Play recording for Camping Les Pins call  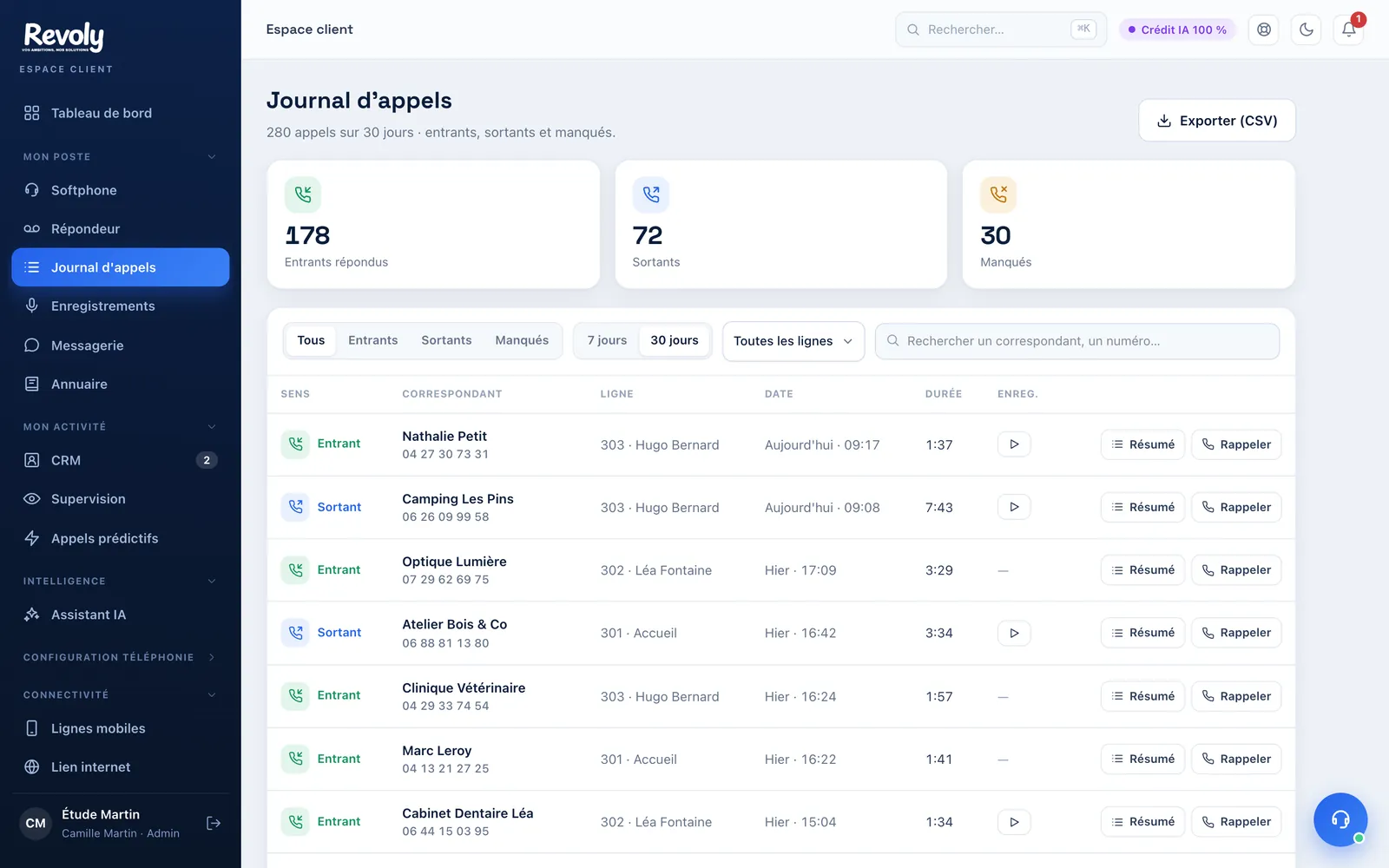click(x=1014, y=507)
